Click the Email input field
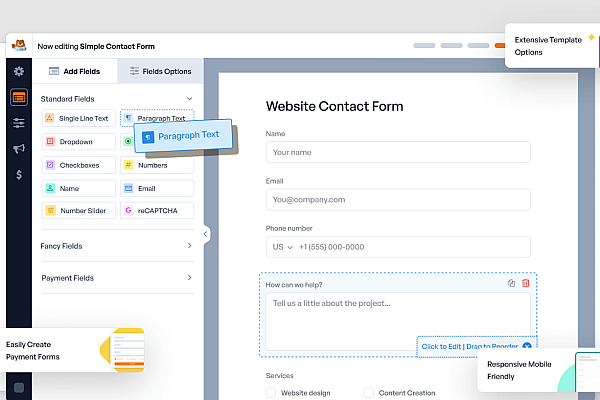600x400 pixels. tap(398, 199)
